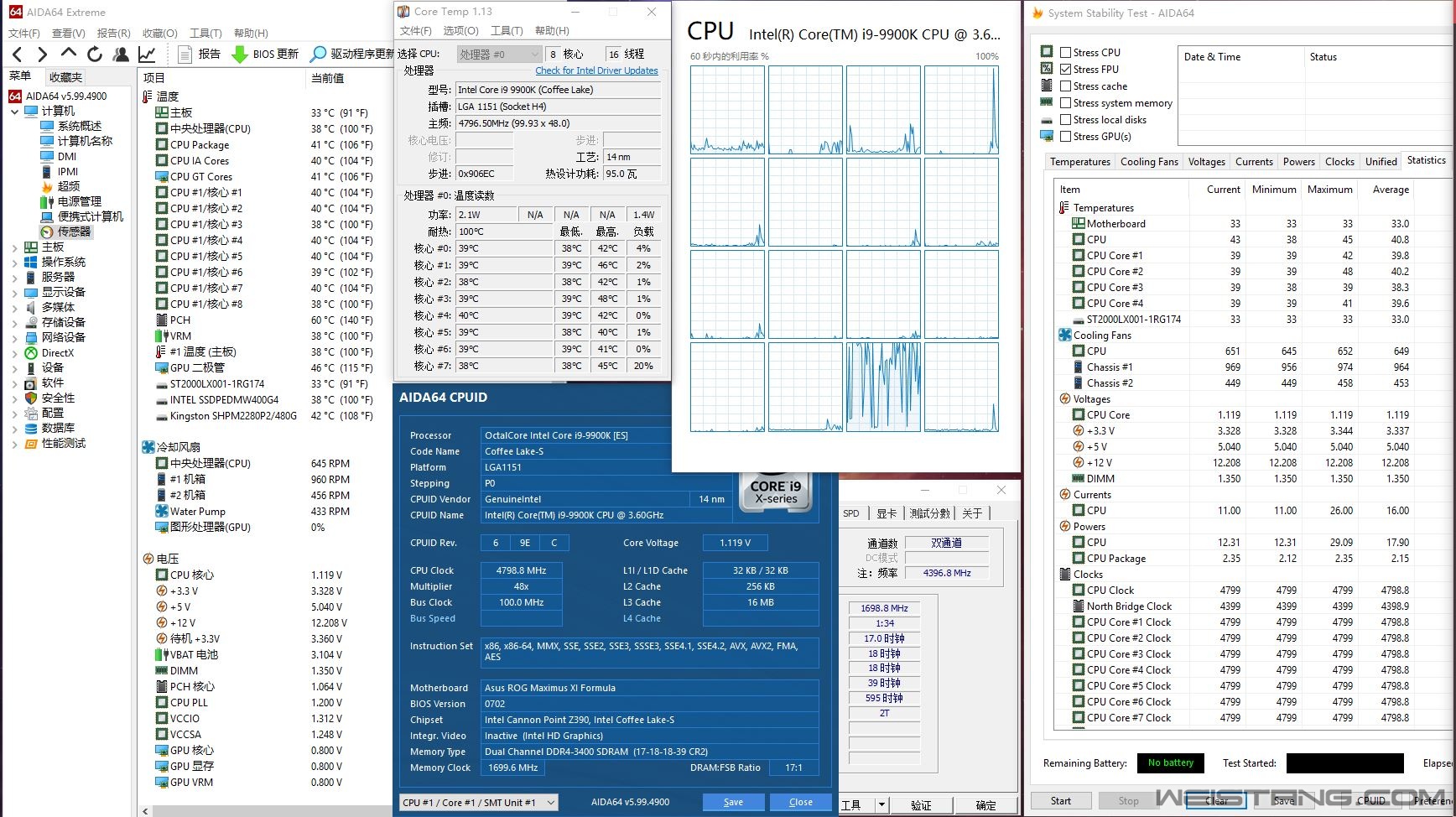Click the 报告 report toolbar button
Image resolution: width=1456 pixels, height=817 pixels.
[200, 54]
